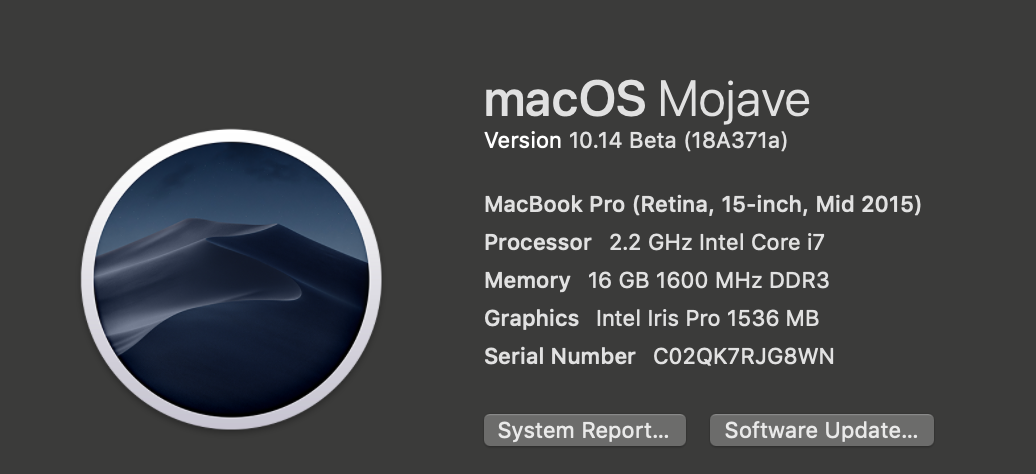The width and height of the screenshot is (1036, 474).
Task: Click the 16 GB 1600 MHz DDR3 value
Action: coord(709,281)
